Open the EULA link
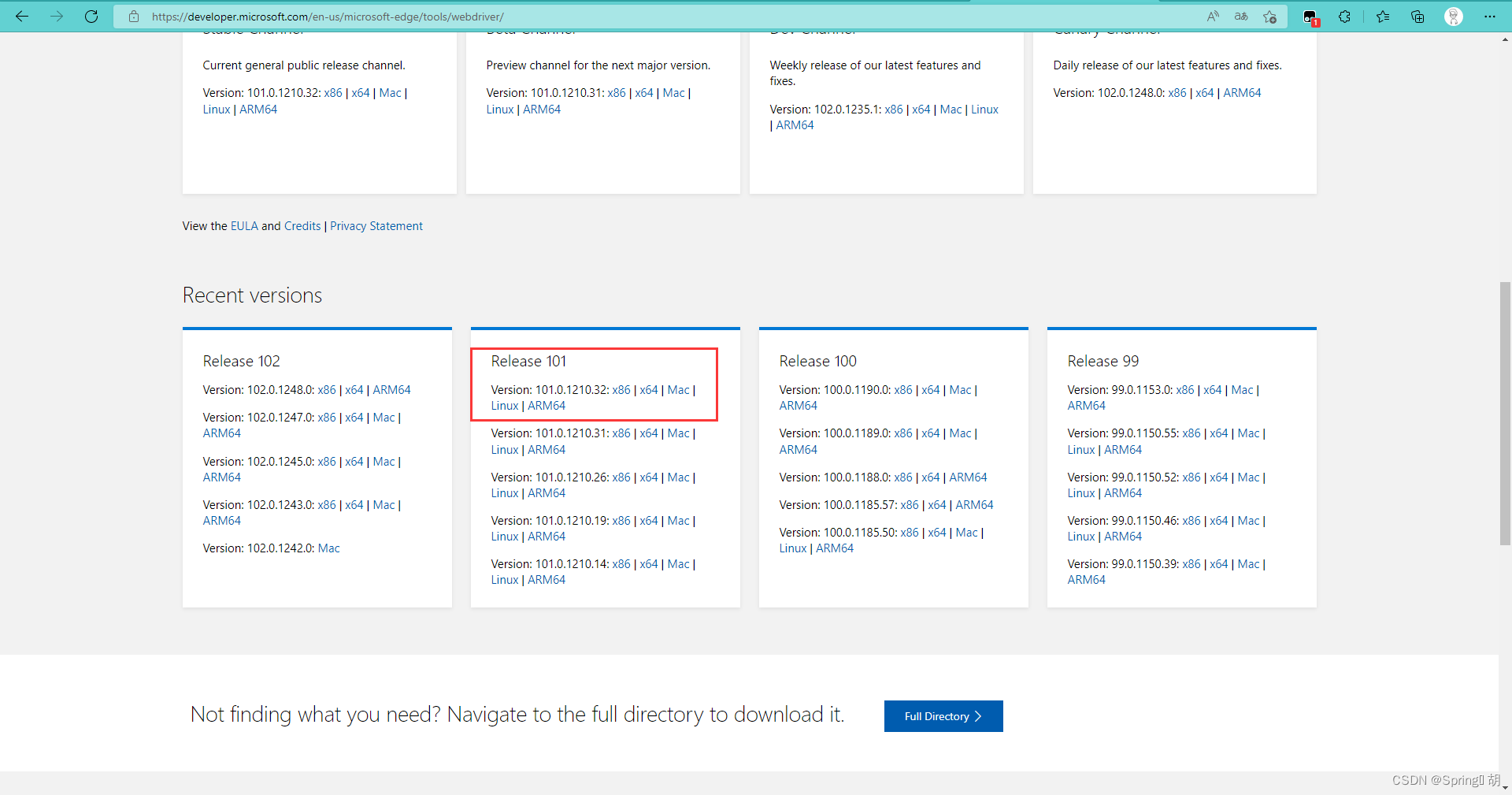The width and height of the screenshot is (1512, 795). [x=244, y=226]
